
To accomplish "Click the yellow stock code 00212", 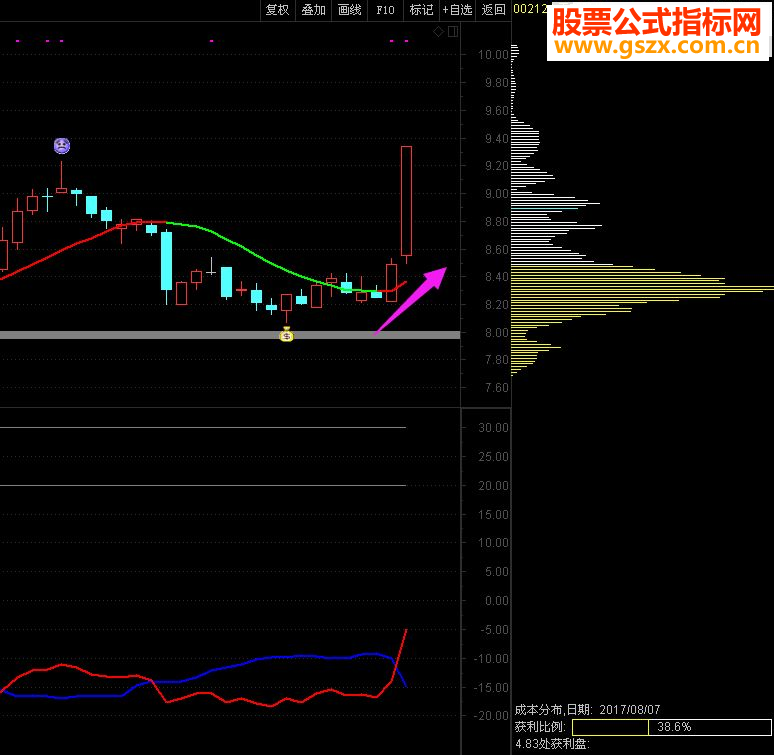I will click(x=530, y=9).
